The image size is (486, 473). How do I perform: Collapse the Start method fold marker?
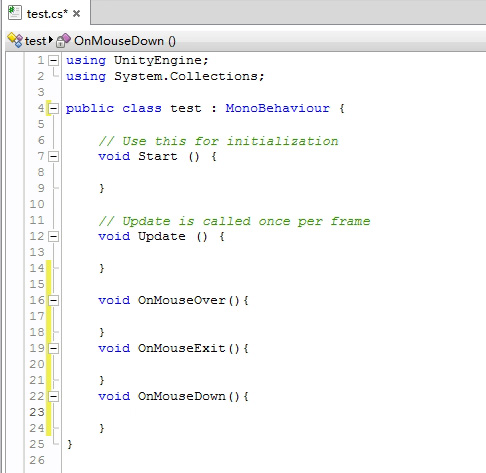tap(53, 156)
